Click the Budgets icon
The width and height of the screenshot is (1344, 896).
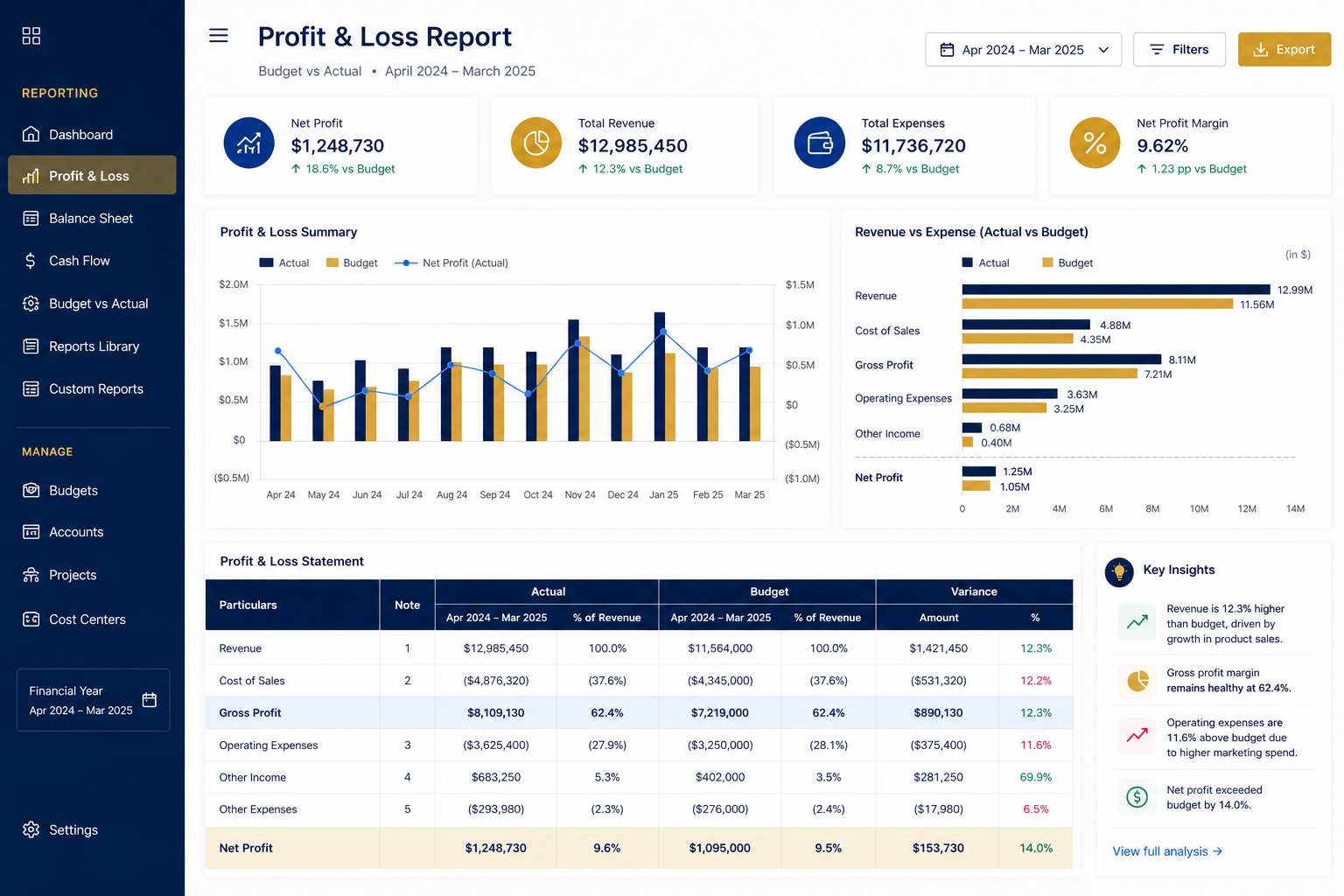(31, 490)
